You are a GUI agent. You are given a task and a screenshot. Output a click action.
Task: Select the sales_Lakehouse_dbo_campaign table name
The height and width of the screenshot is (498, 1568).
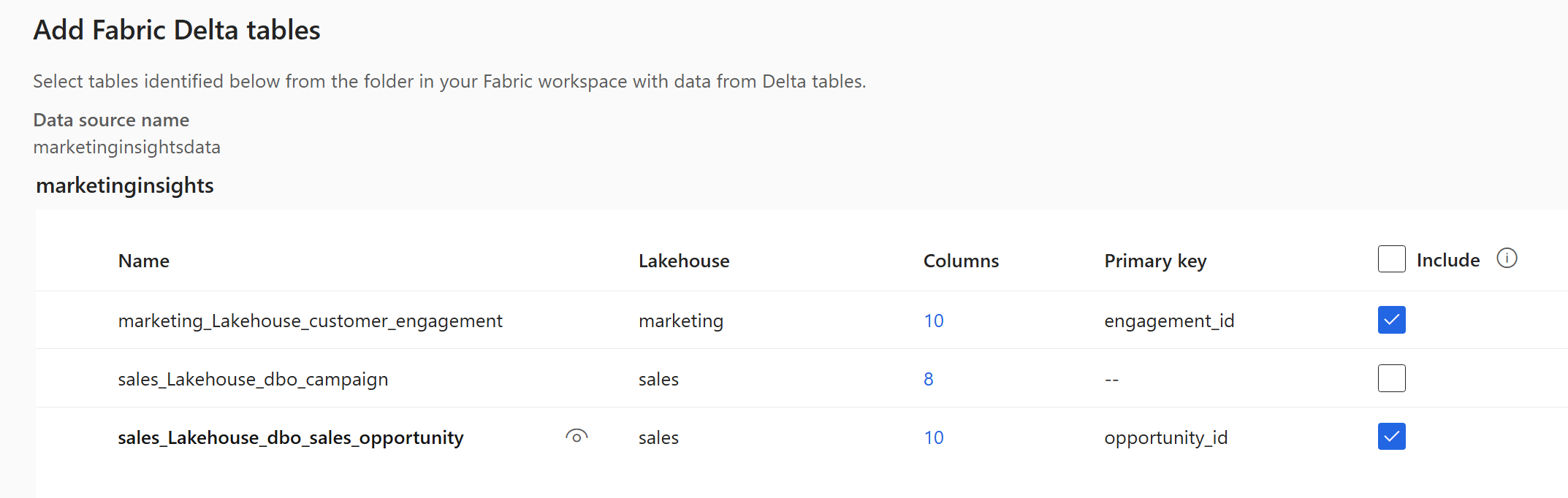tap(253, 379)
